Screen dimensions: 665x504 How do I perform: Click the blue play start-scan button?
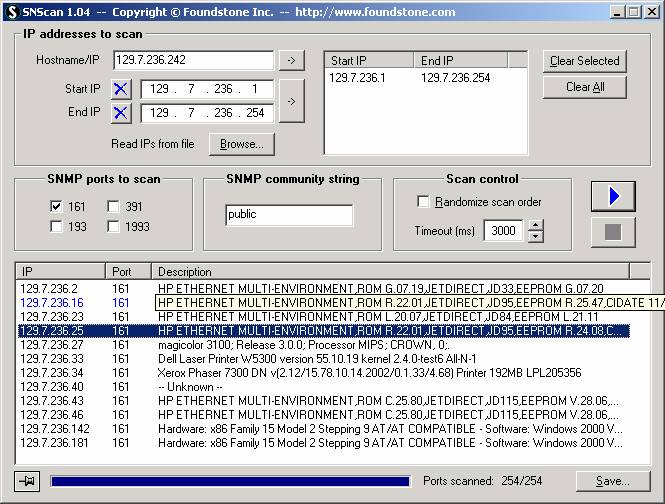(x=613, y=197)
